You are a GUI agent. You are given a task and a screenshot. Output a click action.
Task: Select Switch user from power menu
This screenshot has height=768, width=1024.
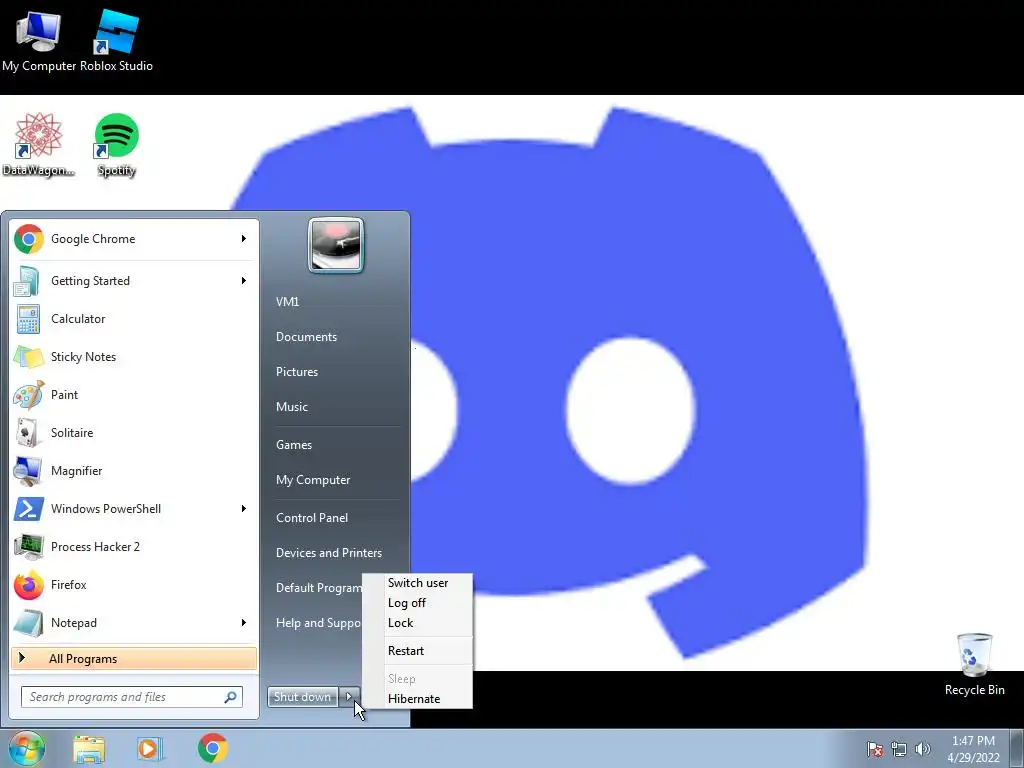click(x=418, y=583)
